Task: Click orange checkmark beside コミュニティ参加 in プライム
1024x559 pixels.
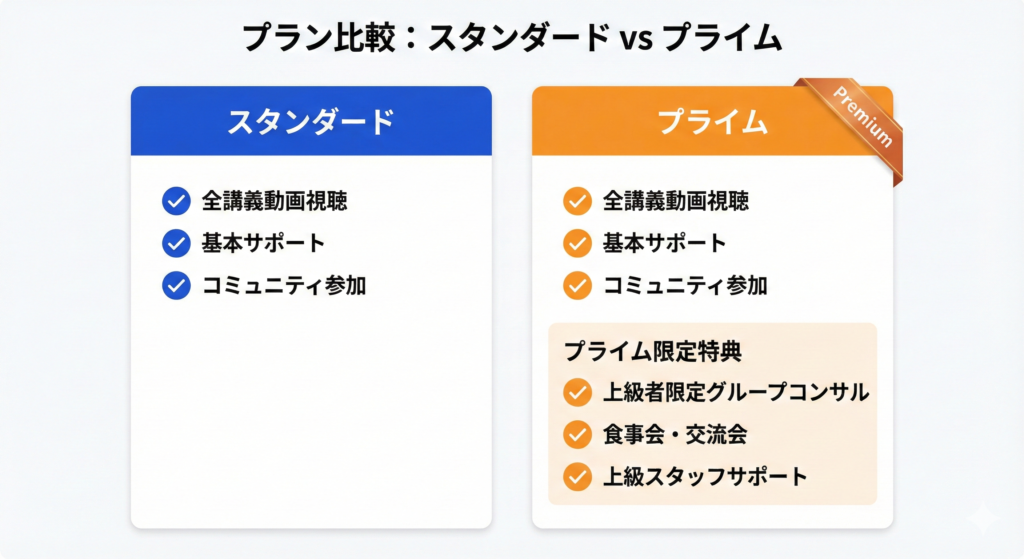Action: pos(577,285)
